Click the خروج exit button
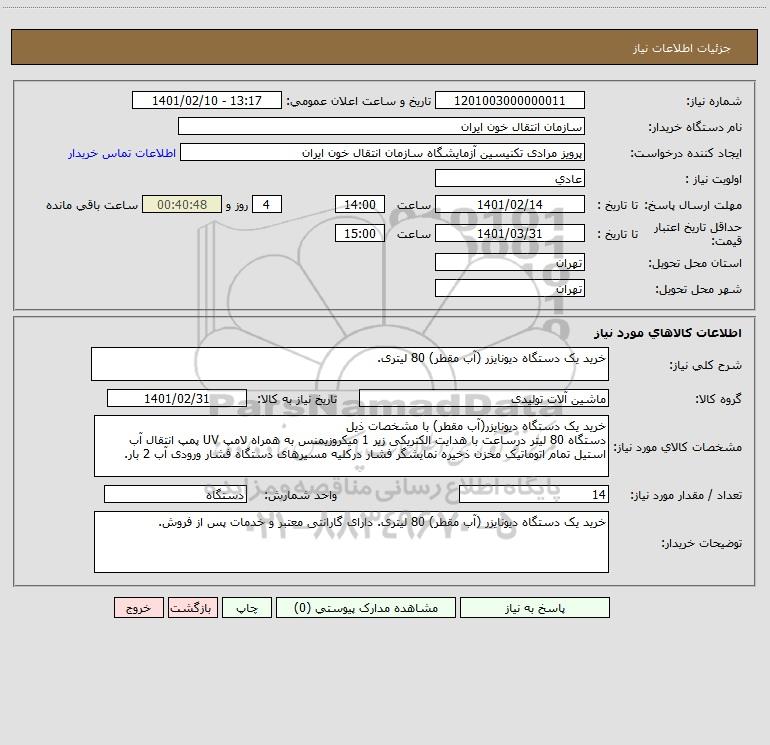Viewport: 770px width, 745px height. [x=138, y=607]
